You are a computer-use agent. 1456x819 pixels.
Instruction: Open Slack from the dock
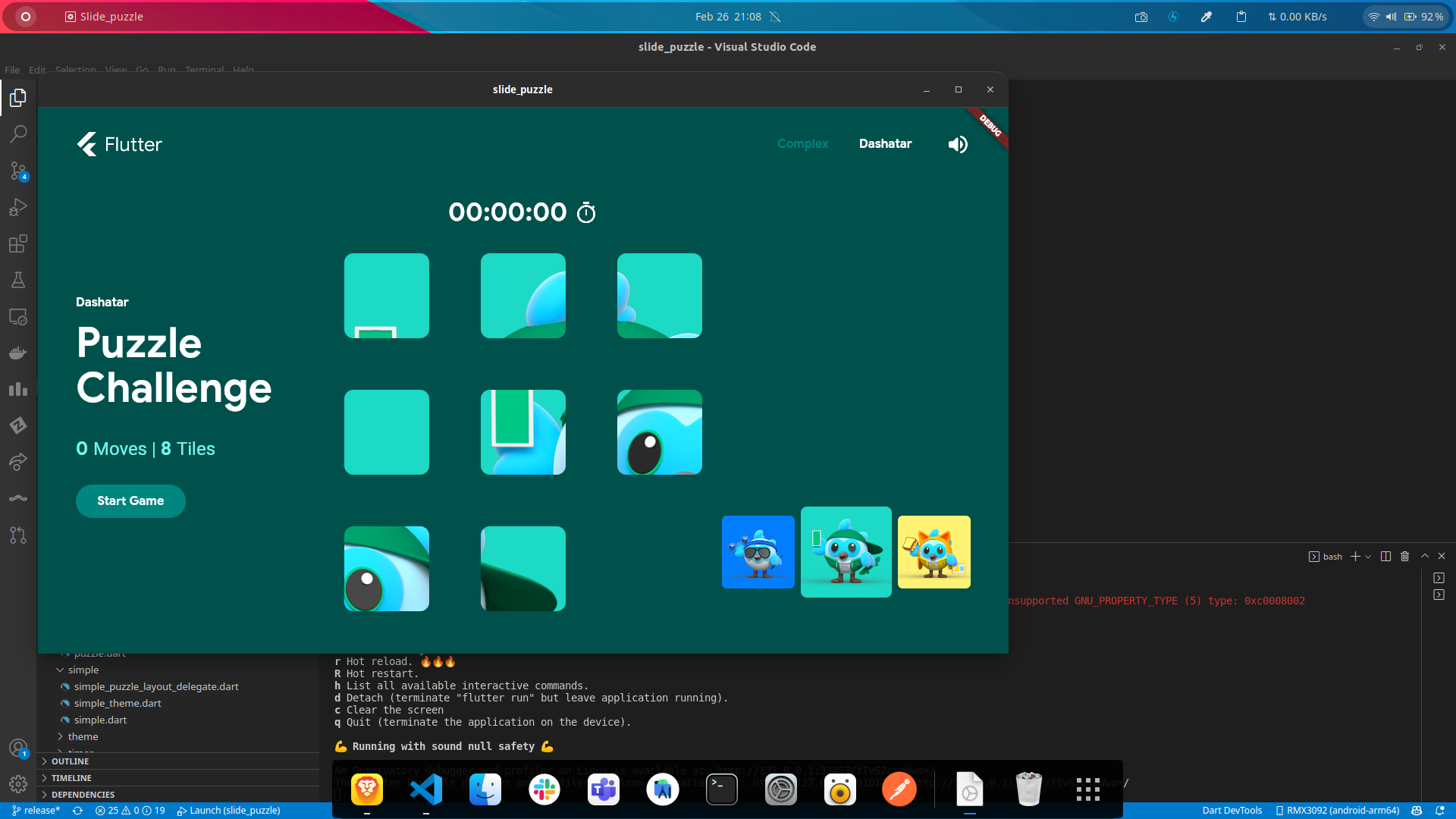[544, 790]
